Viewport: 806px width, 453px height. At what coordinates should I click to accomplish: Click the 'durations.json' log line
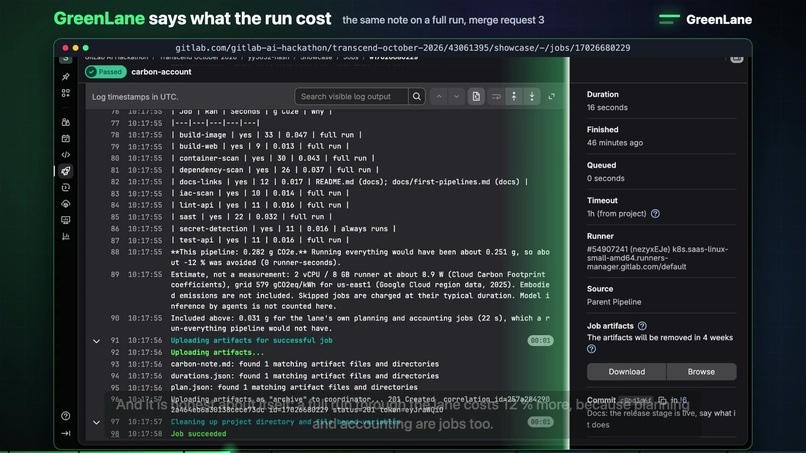(x=305, y=376)
